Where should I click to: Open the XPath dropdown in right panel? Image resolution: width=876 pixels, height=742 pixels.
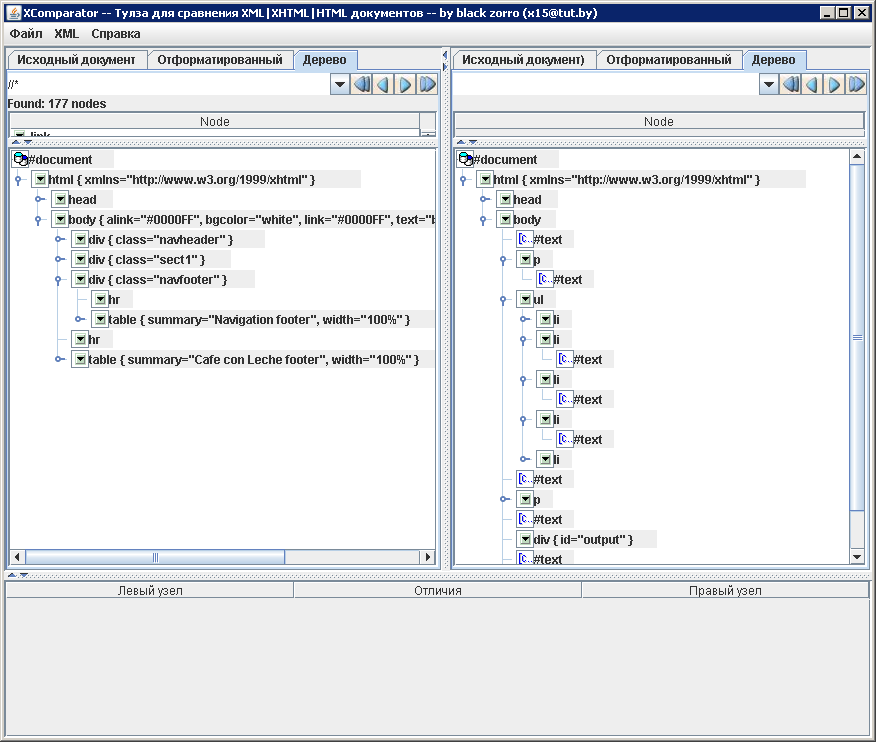[x=768, y=85]
